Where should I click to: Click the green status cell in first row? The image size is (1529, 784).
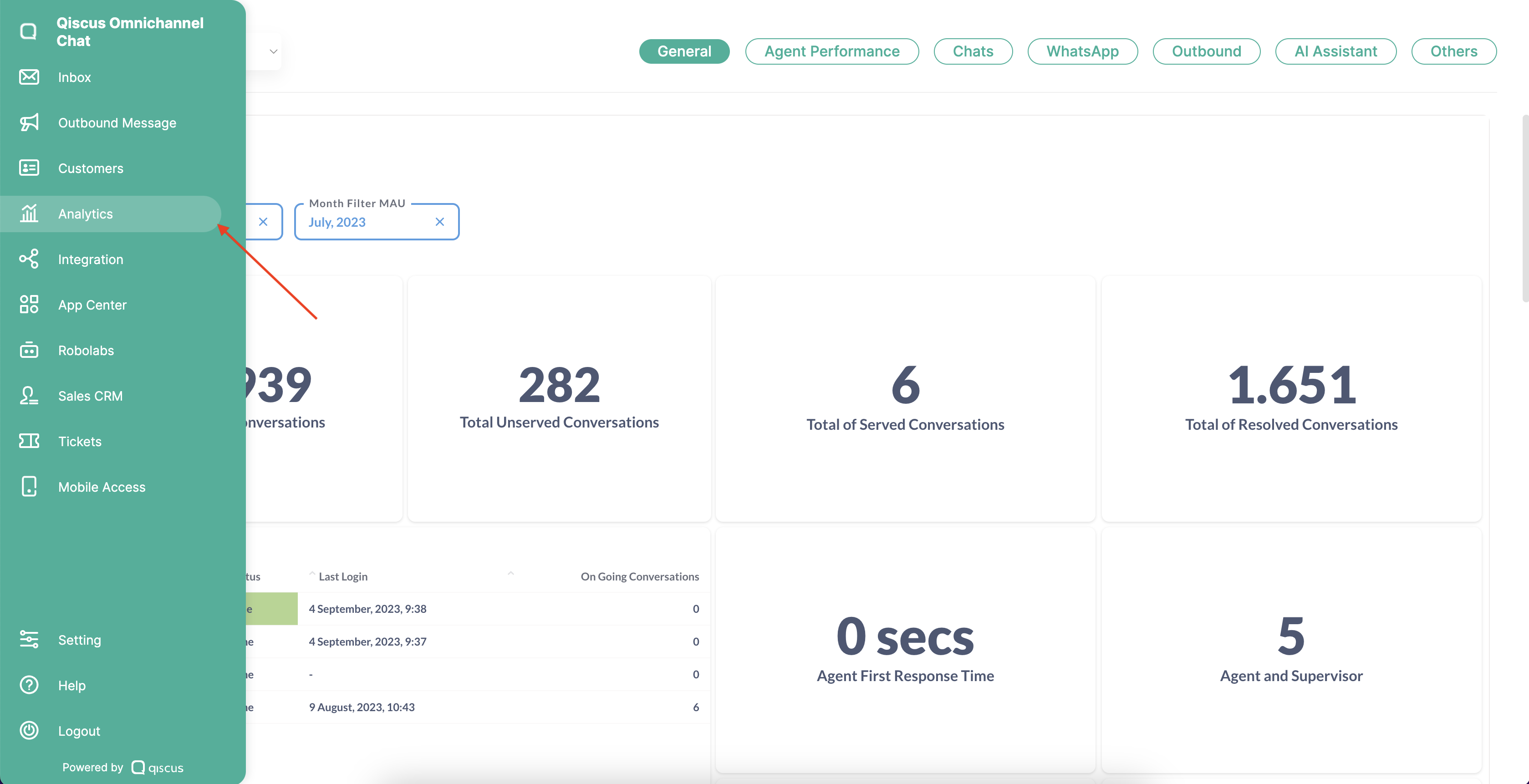point(271,608)
